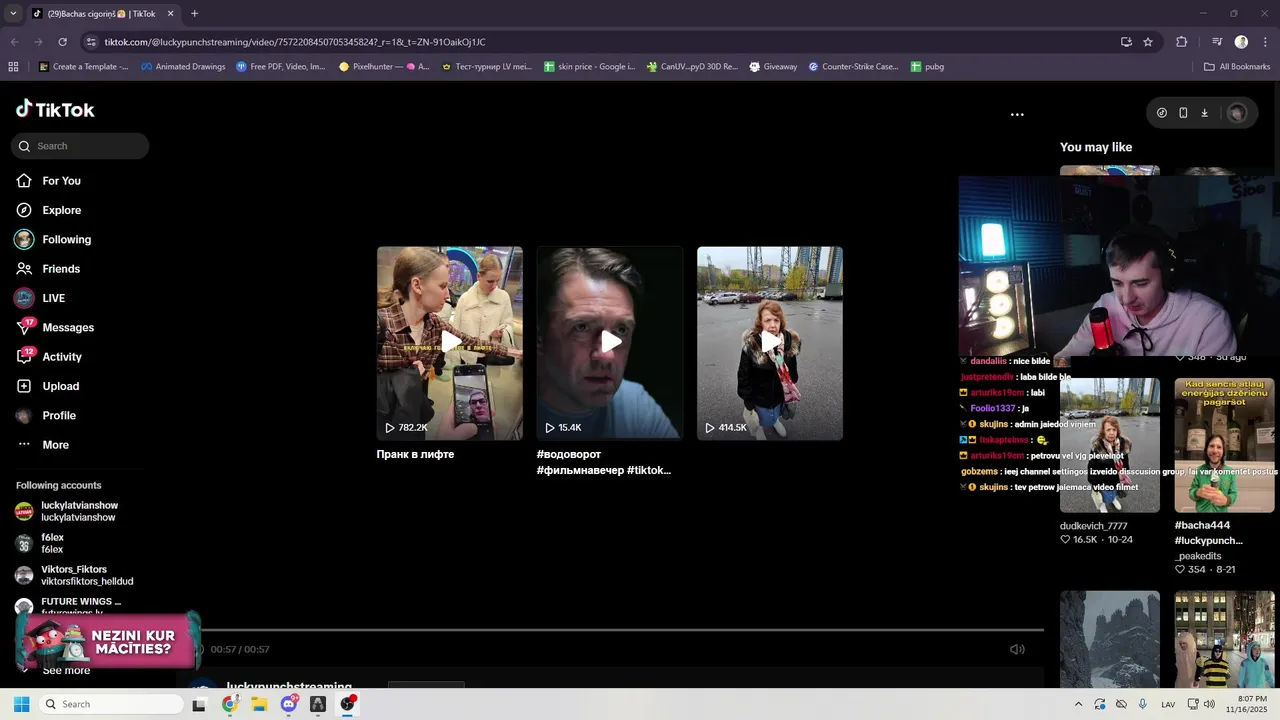
Task: Open the 'Giveaway' bookmark
Action: (772, 67)
